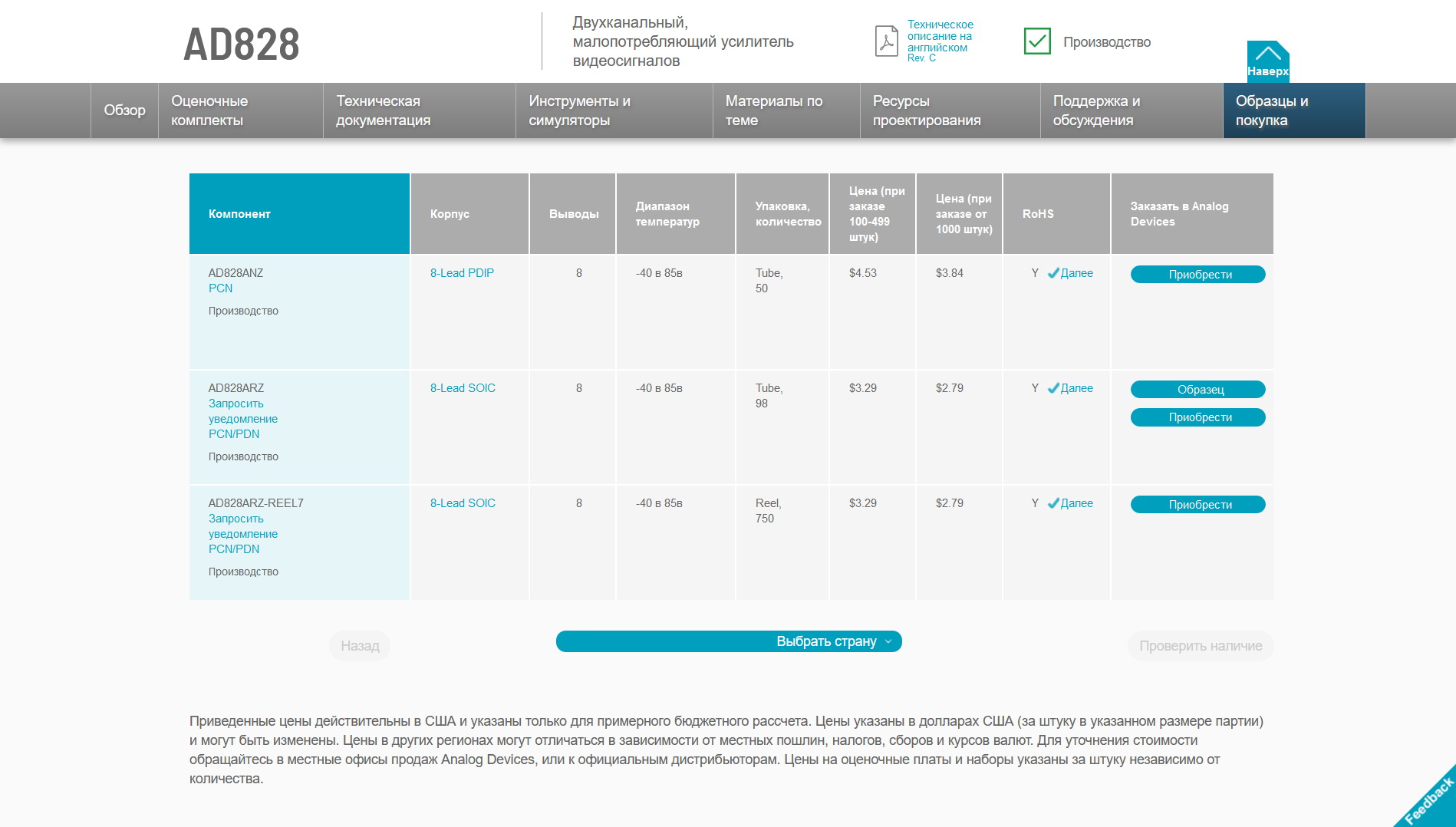The image size is (1456, 827).
Task: Click the Диапазон температур column header
Action: tap(676, 214)
